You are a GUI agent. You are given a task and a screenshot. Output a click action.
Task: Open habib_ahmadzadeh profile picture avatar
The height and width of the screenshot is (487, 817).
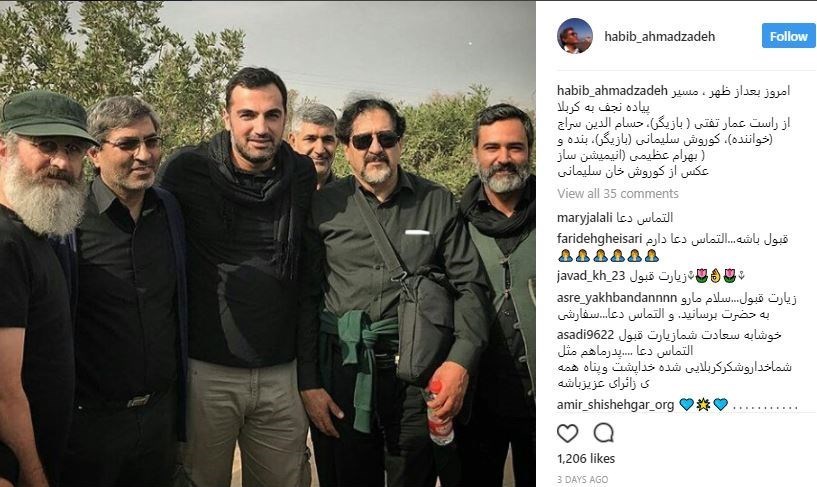[x=575, y=36]
